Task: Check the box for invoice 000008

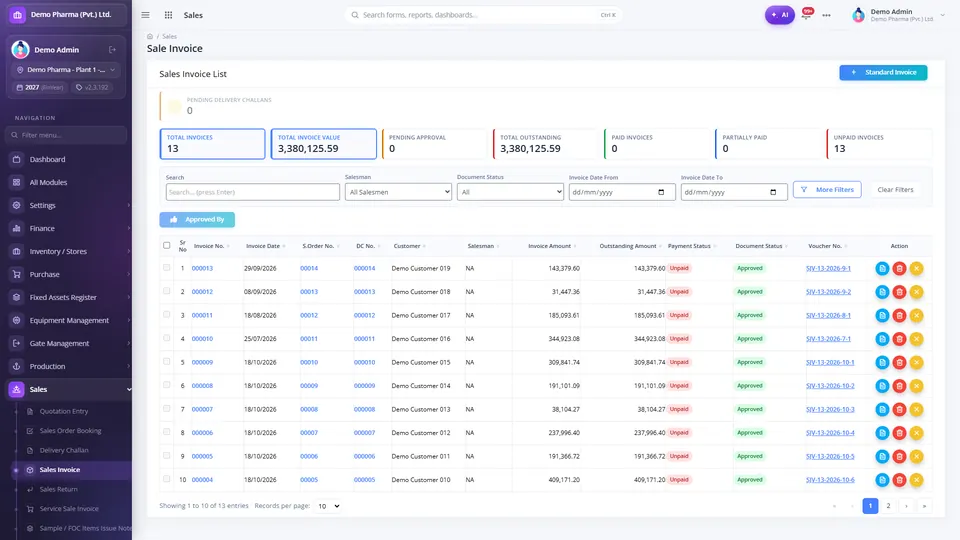Action: tap(167, 385)
